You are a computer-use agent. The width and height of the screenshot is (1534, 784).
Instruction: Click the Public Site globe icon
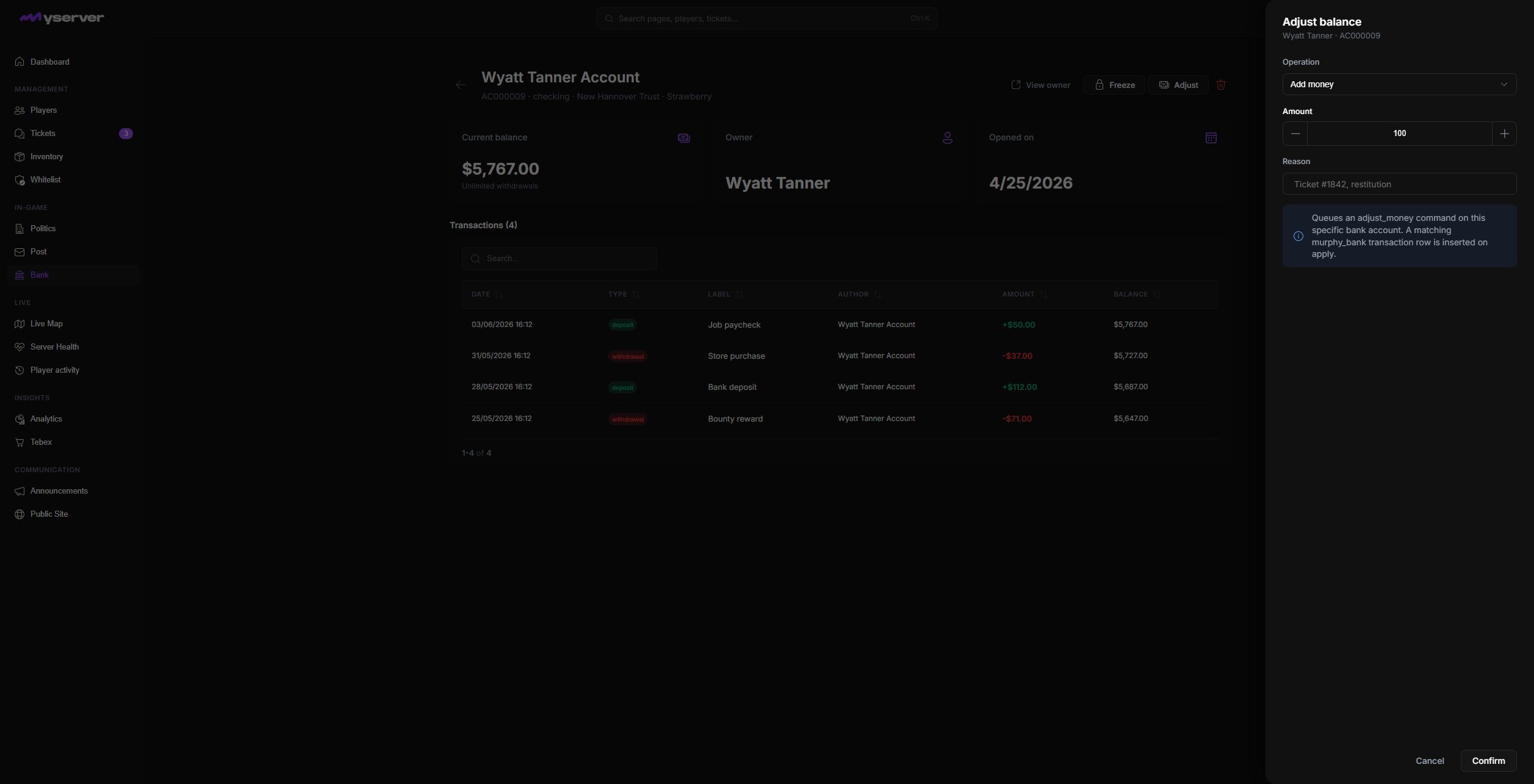[x=20, y=514]
